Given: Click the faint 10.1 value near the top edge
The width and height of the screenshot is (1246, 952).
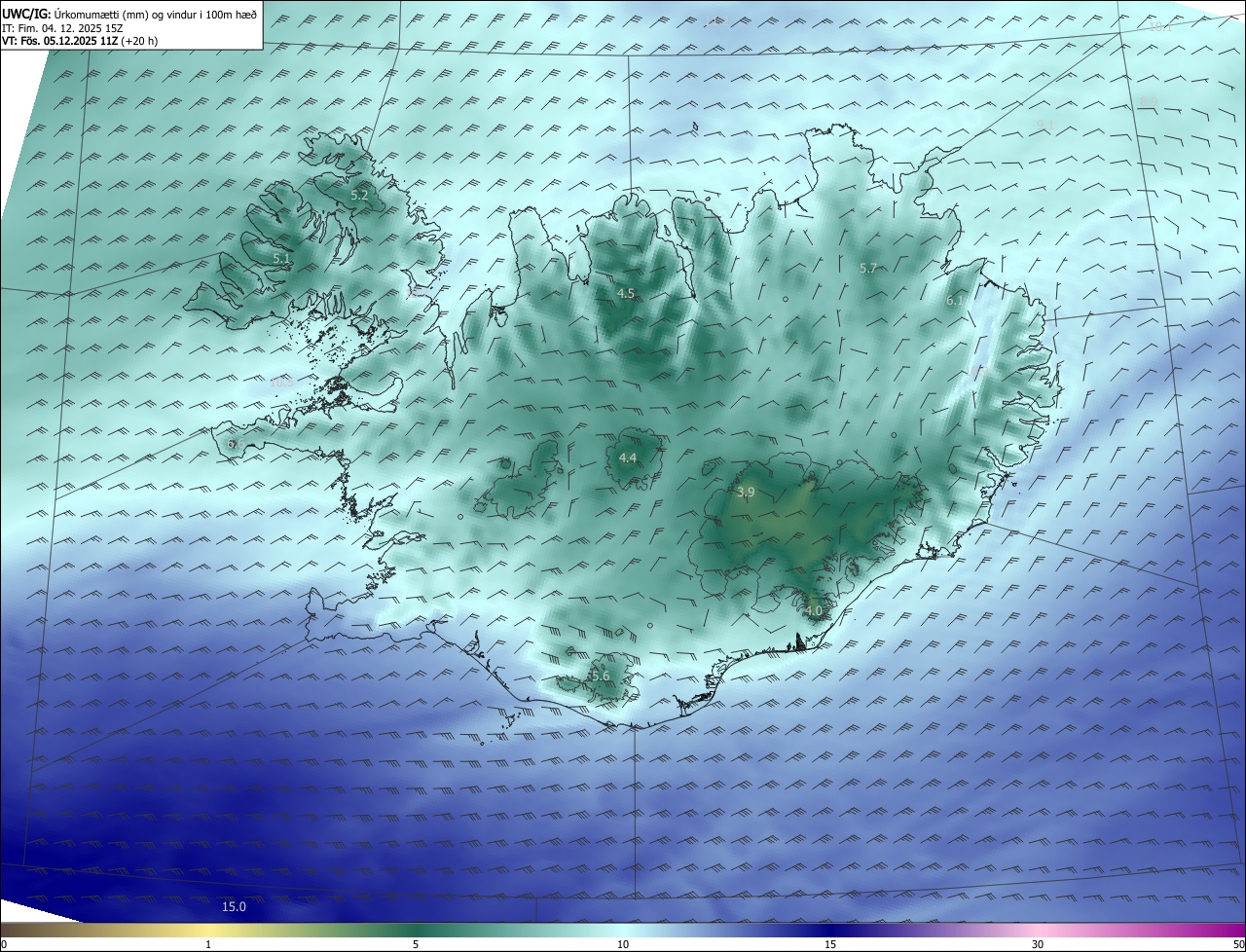Looking at the screenshot, I should click(x=1160, y=27).
